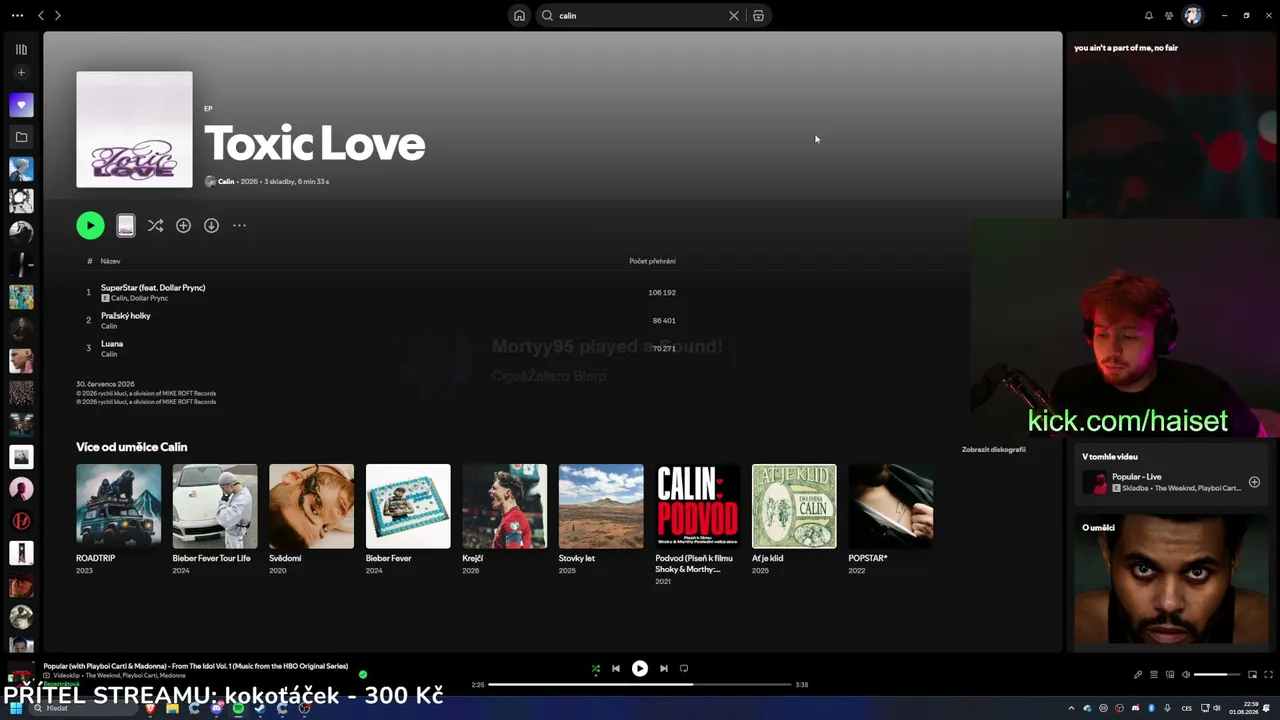Open the folder item in the sidebar
The image size is (1280, 720).
click(x=21, y=137)
